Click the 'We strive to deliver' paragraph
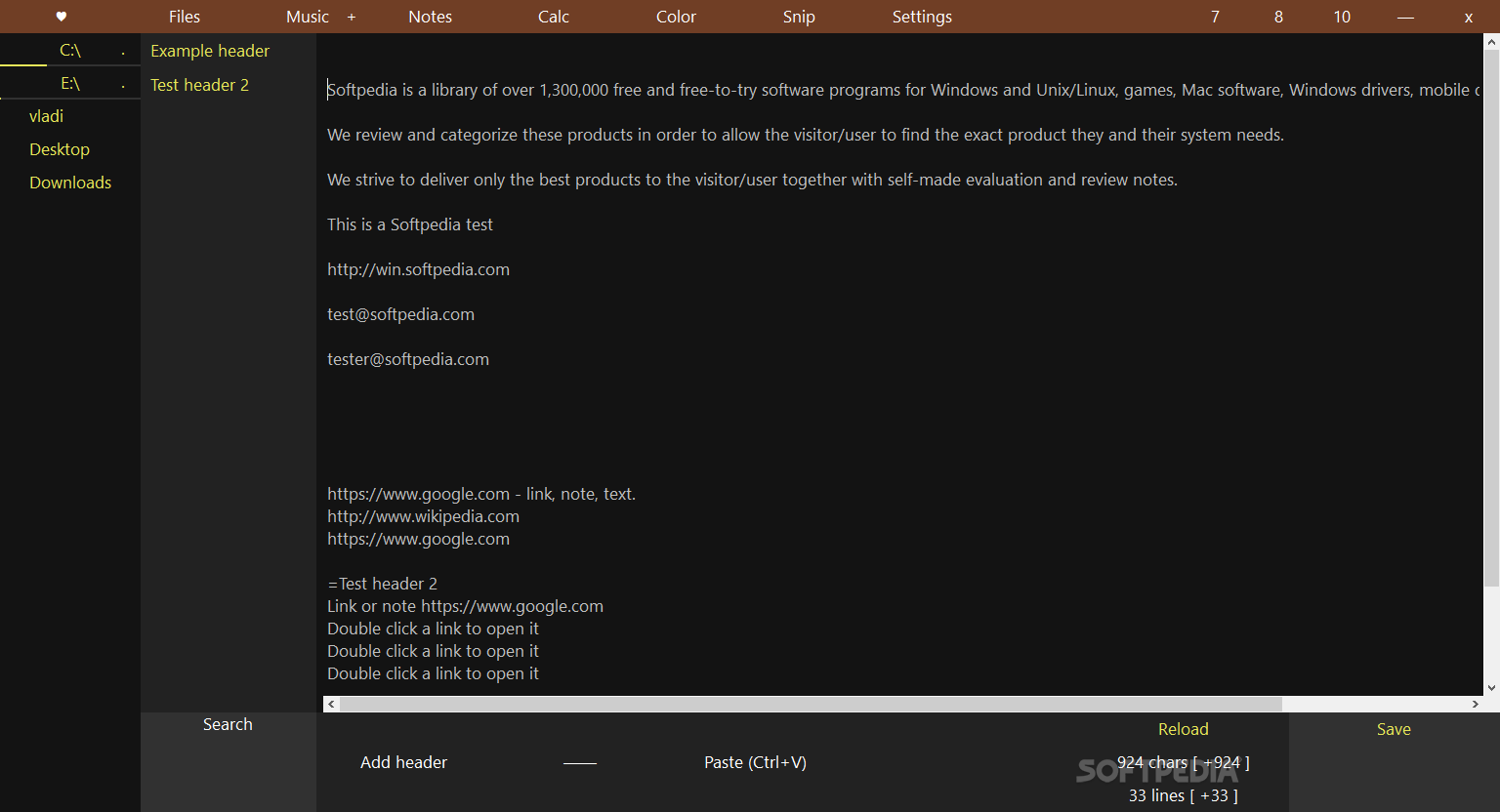 click(752, 180)
